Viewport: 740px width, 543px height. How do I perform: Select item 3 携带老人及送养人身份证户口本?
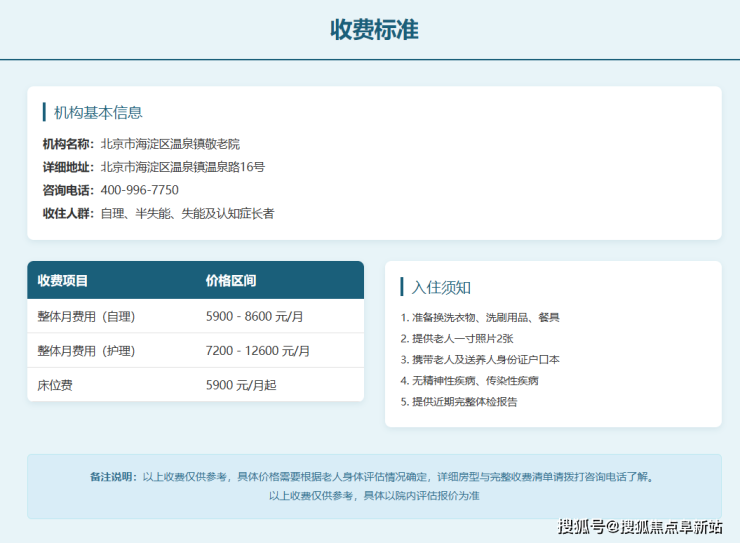pos(480,359)
